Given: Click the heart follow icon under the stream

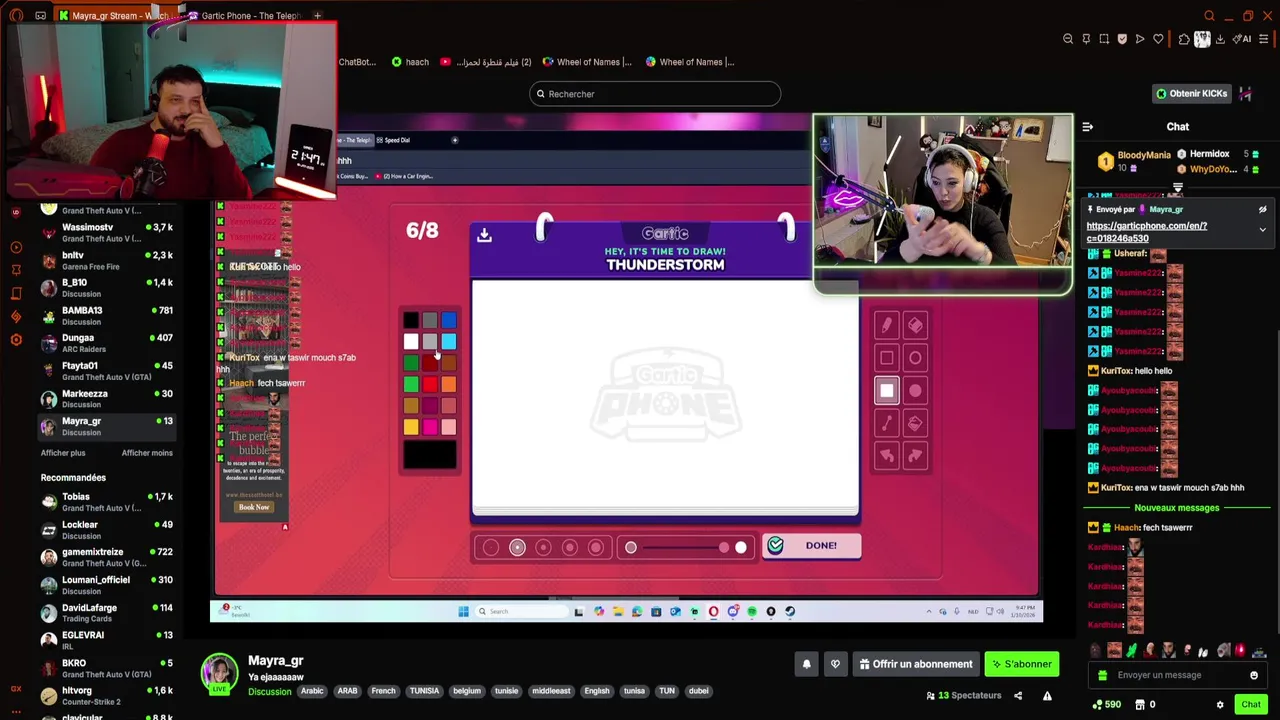Looking at the screenshot, I should click(835, 664).
